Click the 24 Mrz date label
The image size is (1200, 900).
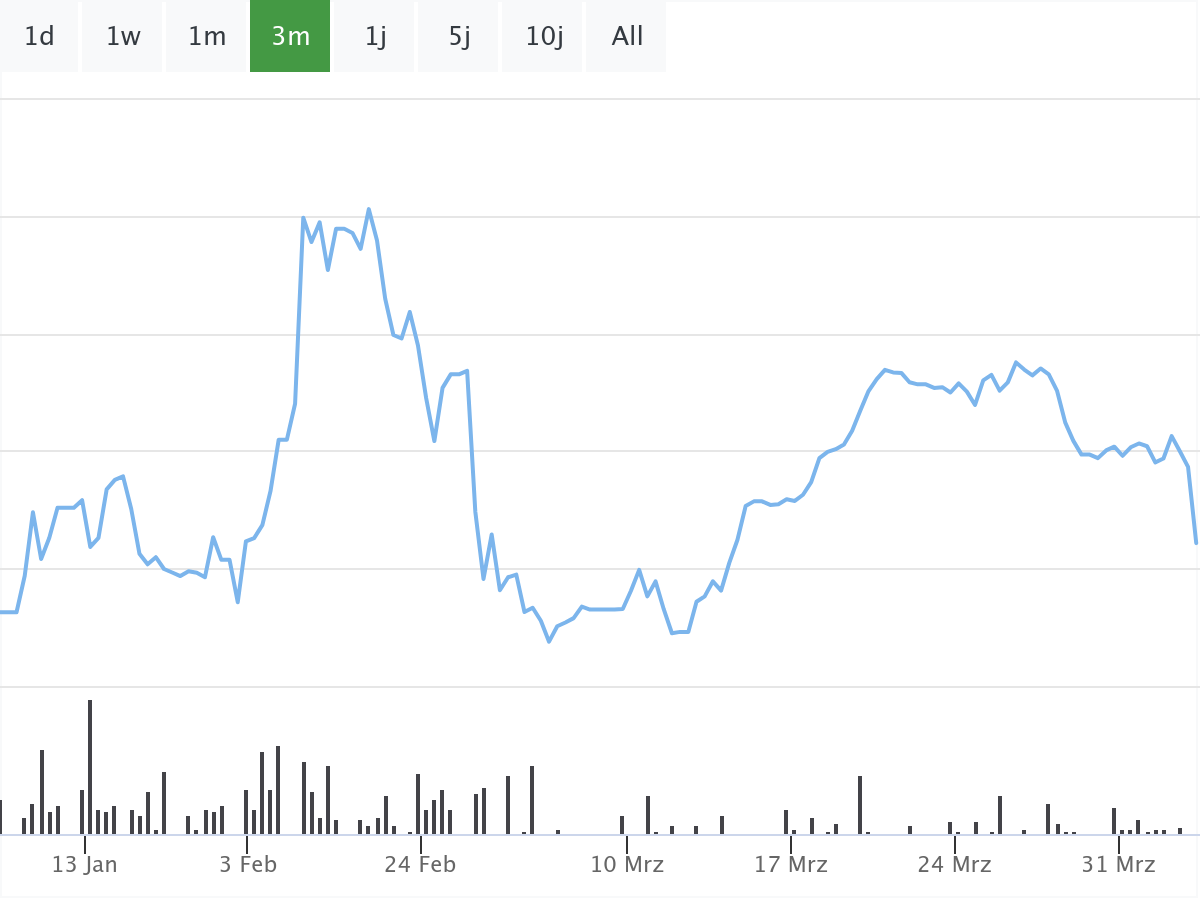[x=955, y=865]
